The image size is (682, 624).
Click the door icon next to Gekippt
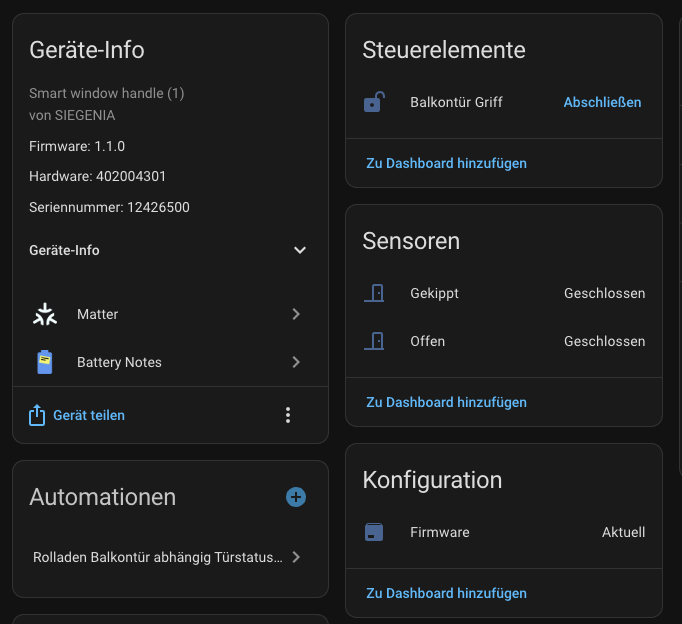pos(374,293)
